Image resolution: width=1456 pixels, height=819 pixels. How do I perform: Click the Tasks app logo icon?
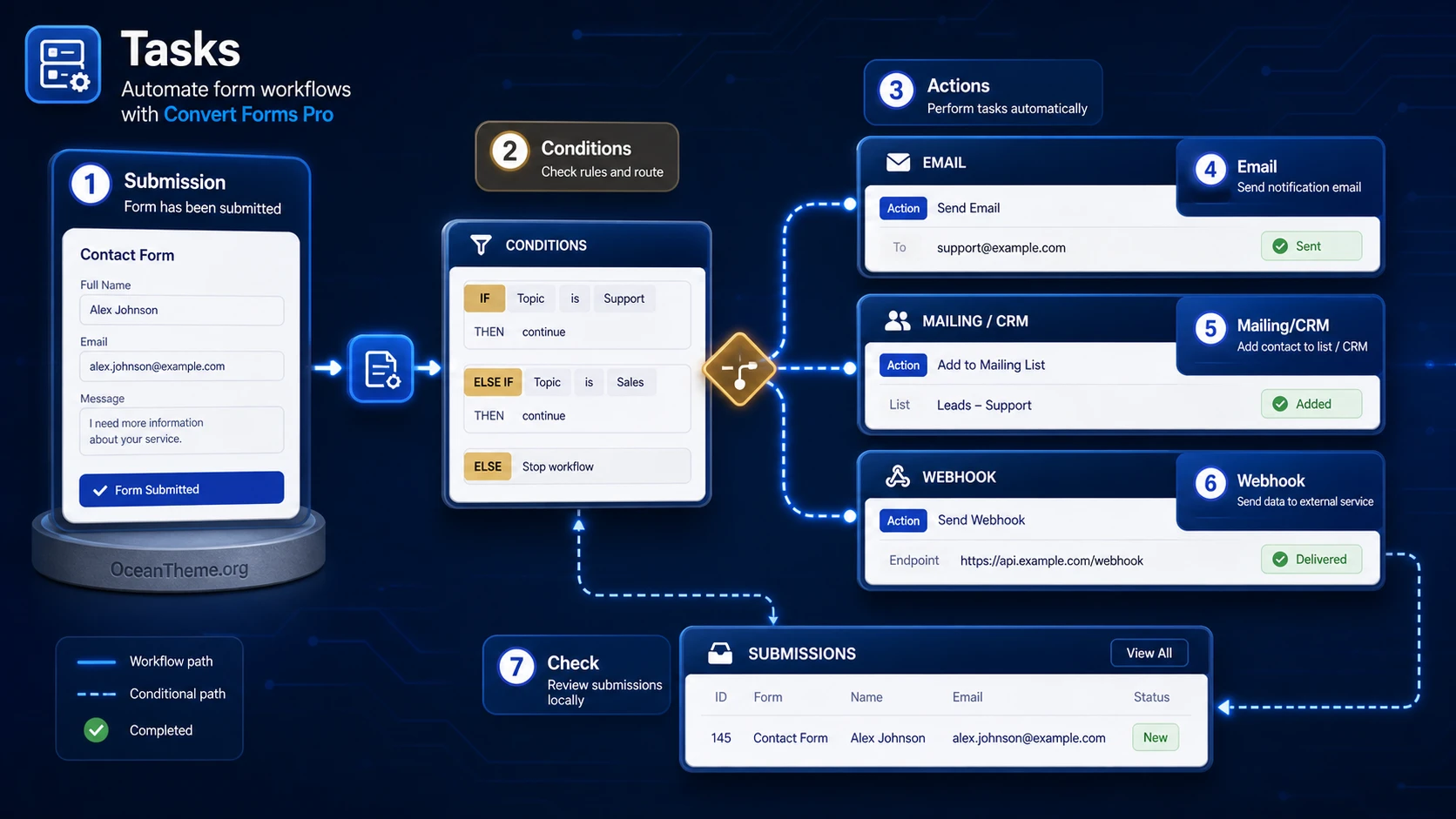[x=64, y=64]
